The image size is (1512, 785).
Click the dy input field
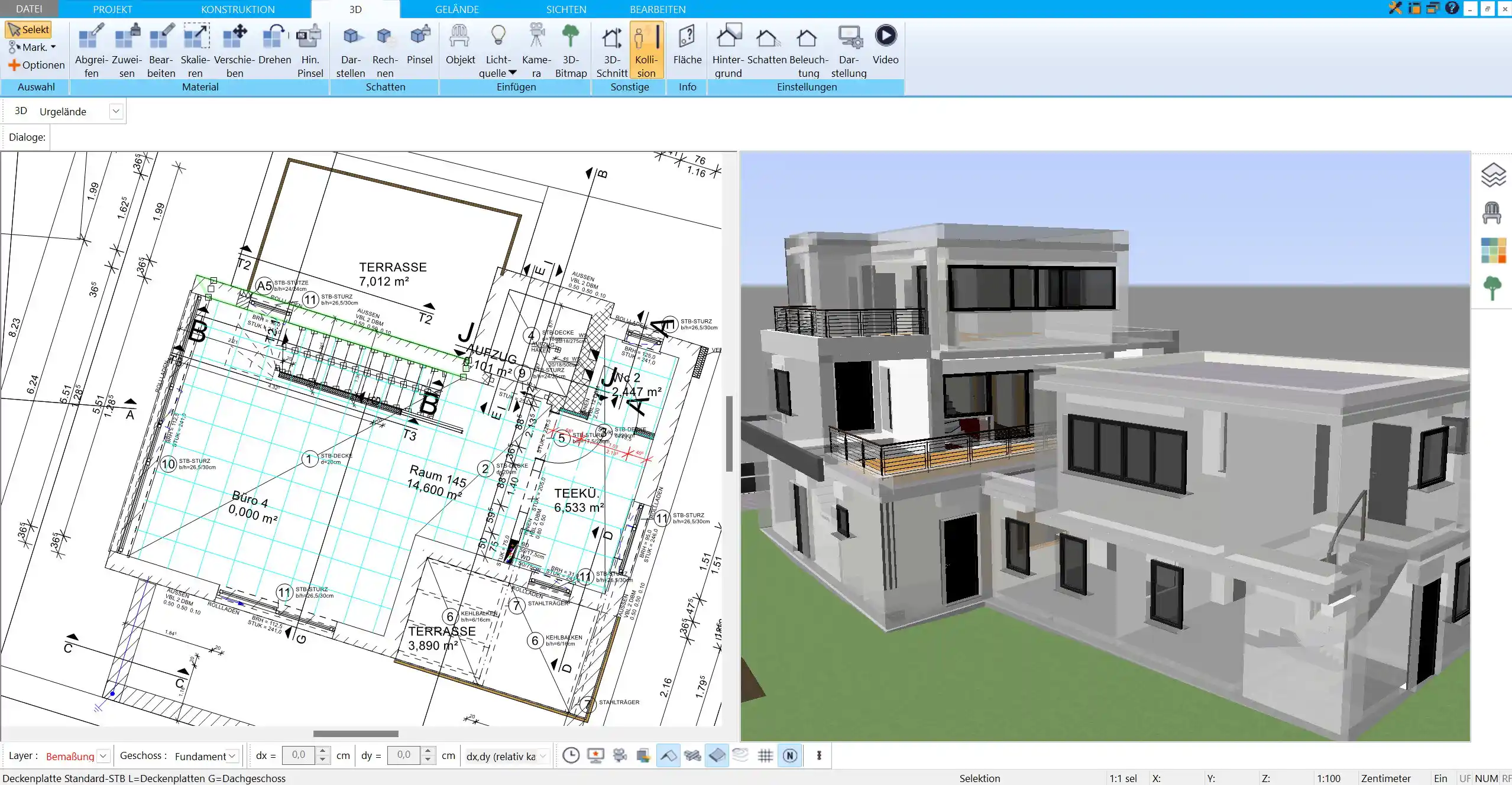tap(404, 755)
